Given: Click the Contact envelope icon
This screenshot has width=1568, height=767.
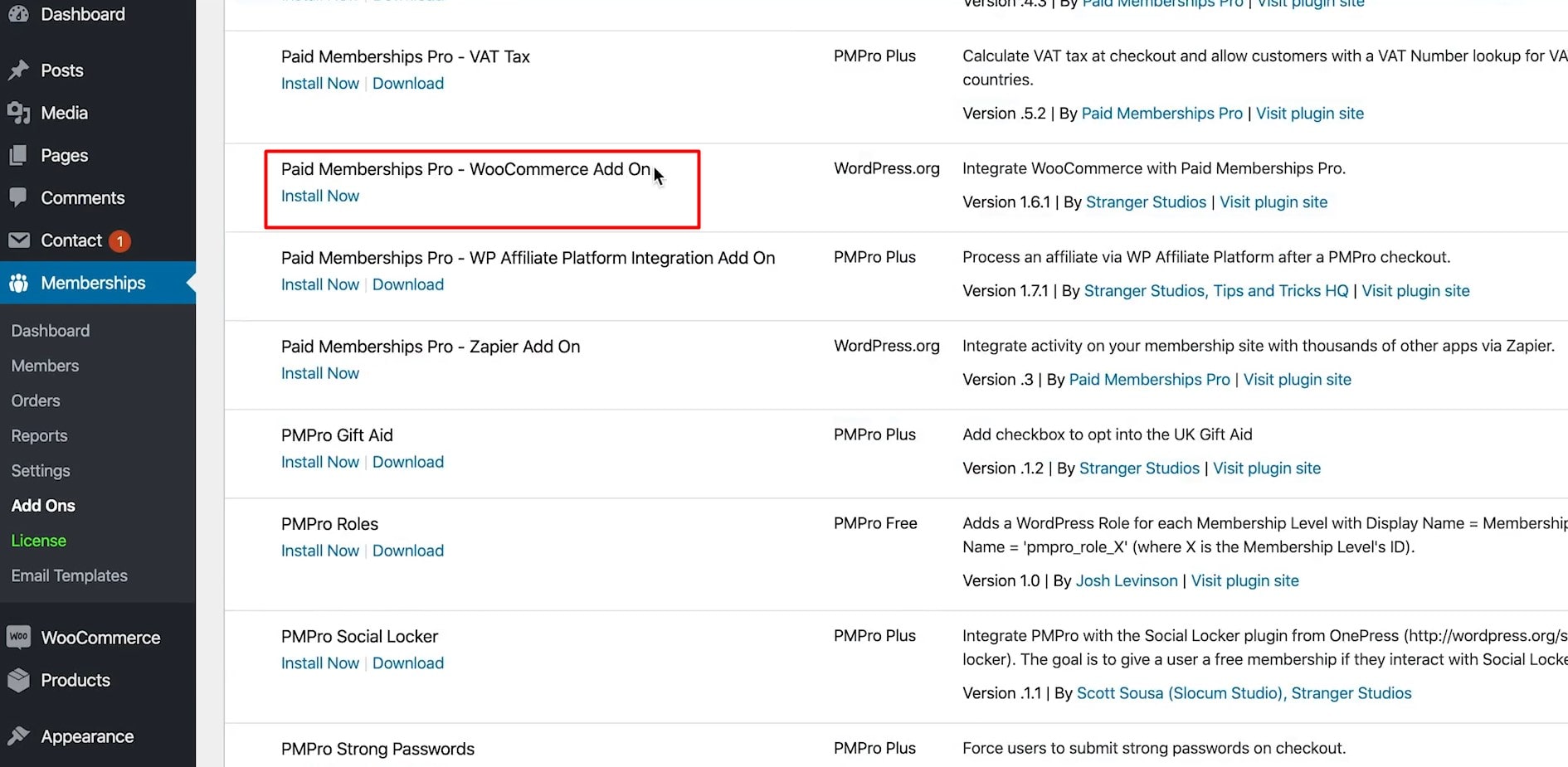Looking at the screenshot, I should tap(18, 240).
